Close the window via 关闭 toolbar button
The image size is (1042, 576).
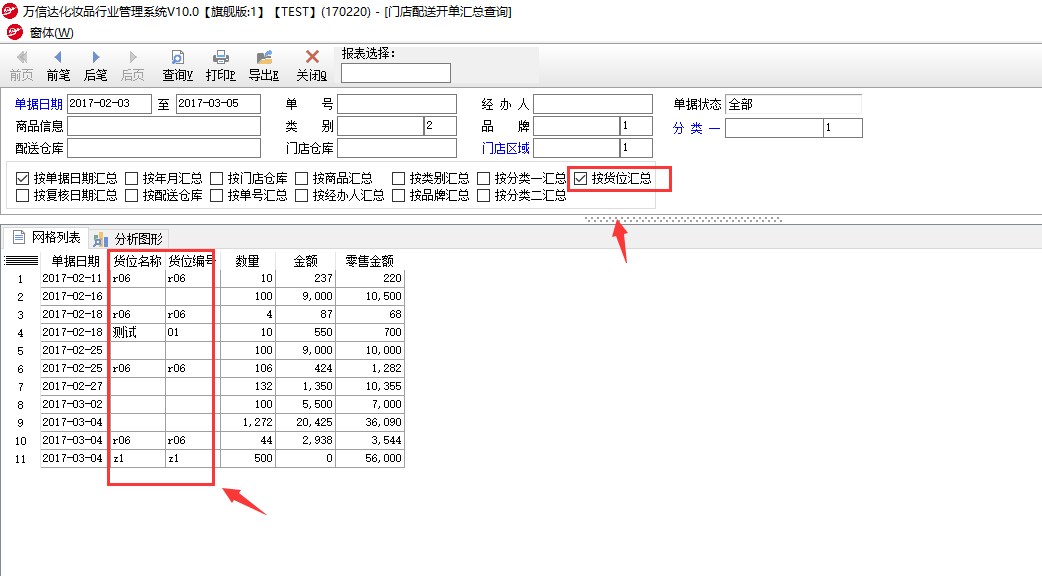point(312,65)
